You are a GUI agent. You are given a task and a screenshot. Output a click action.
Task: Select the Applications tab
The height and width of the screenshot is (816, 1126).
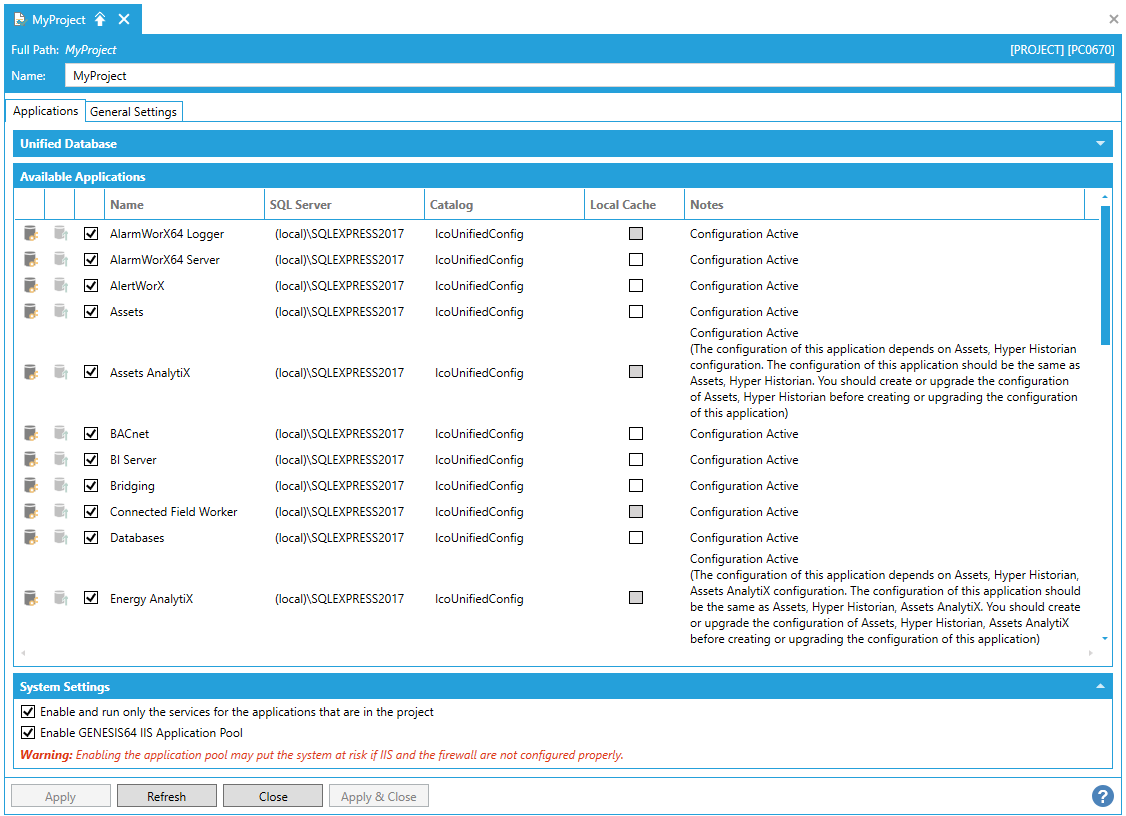point(45,111)
